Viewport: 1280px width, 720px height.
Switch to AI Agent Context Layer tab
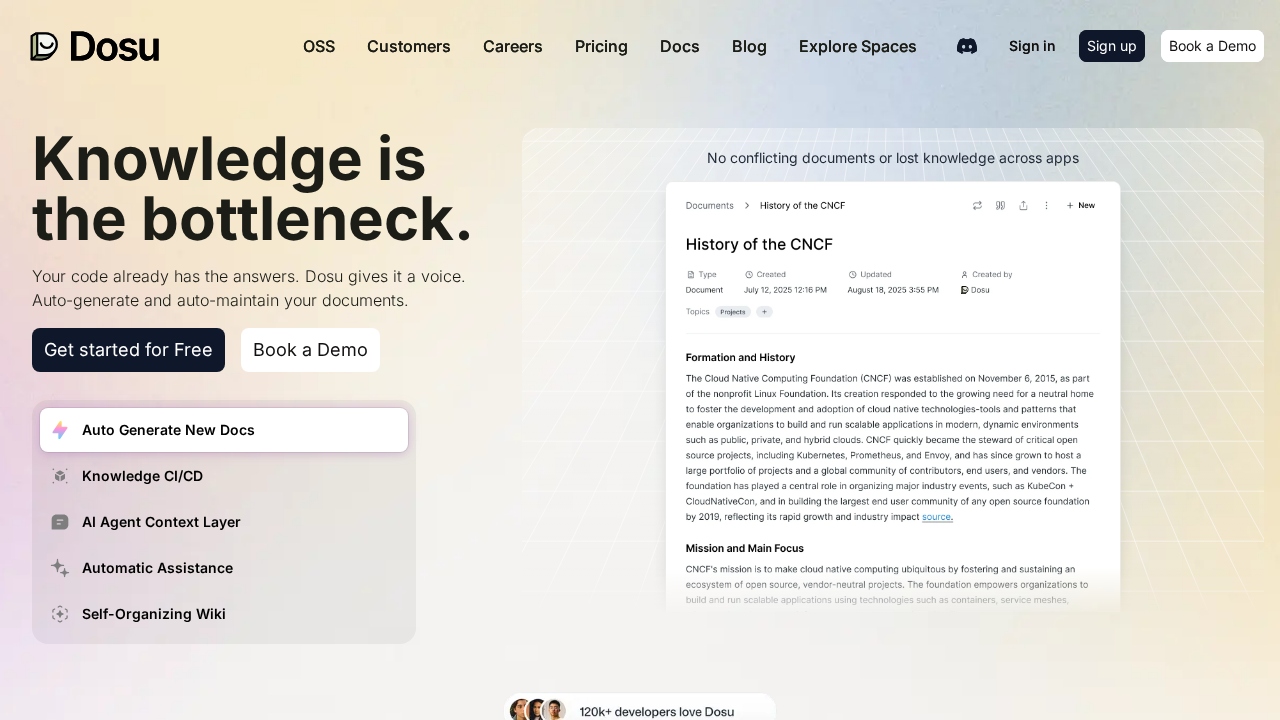pyautogui.click(x=161, y=522)
